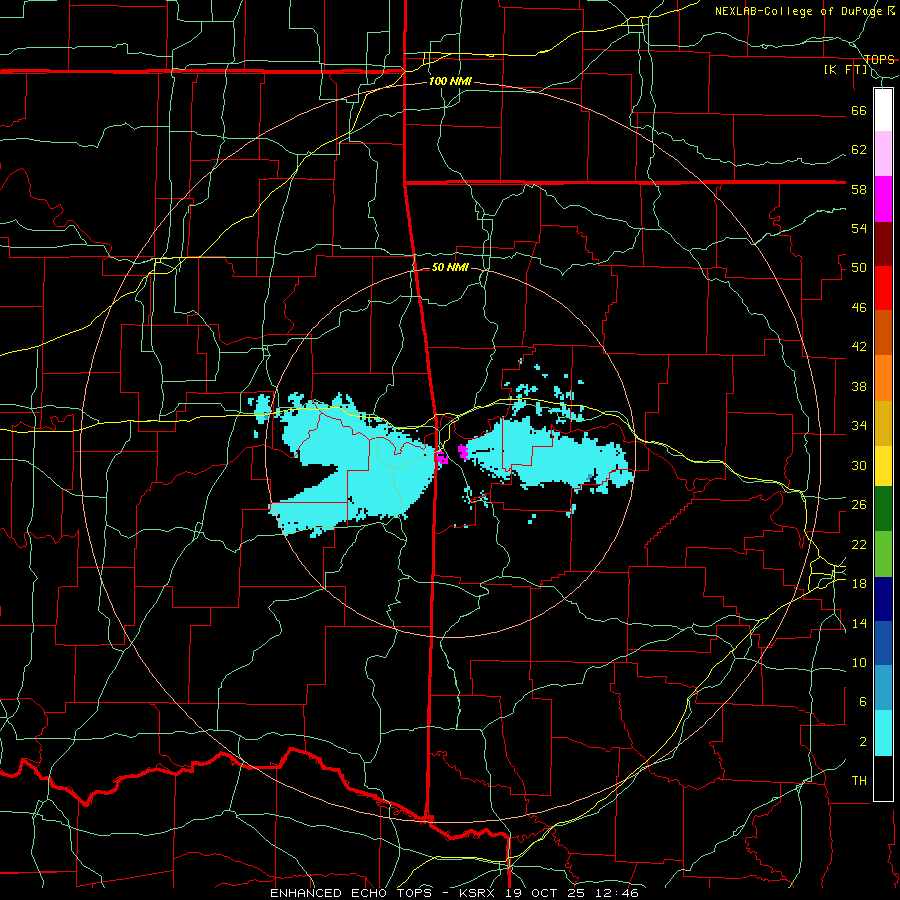Click the legend value 50
900x900 pixels.
click(x=859, y=268)
